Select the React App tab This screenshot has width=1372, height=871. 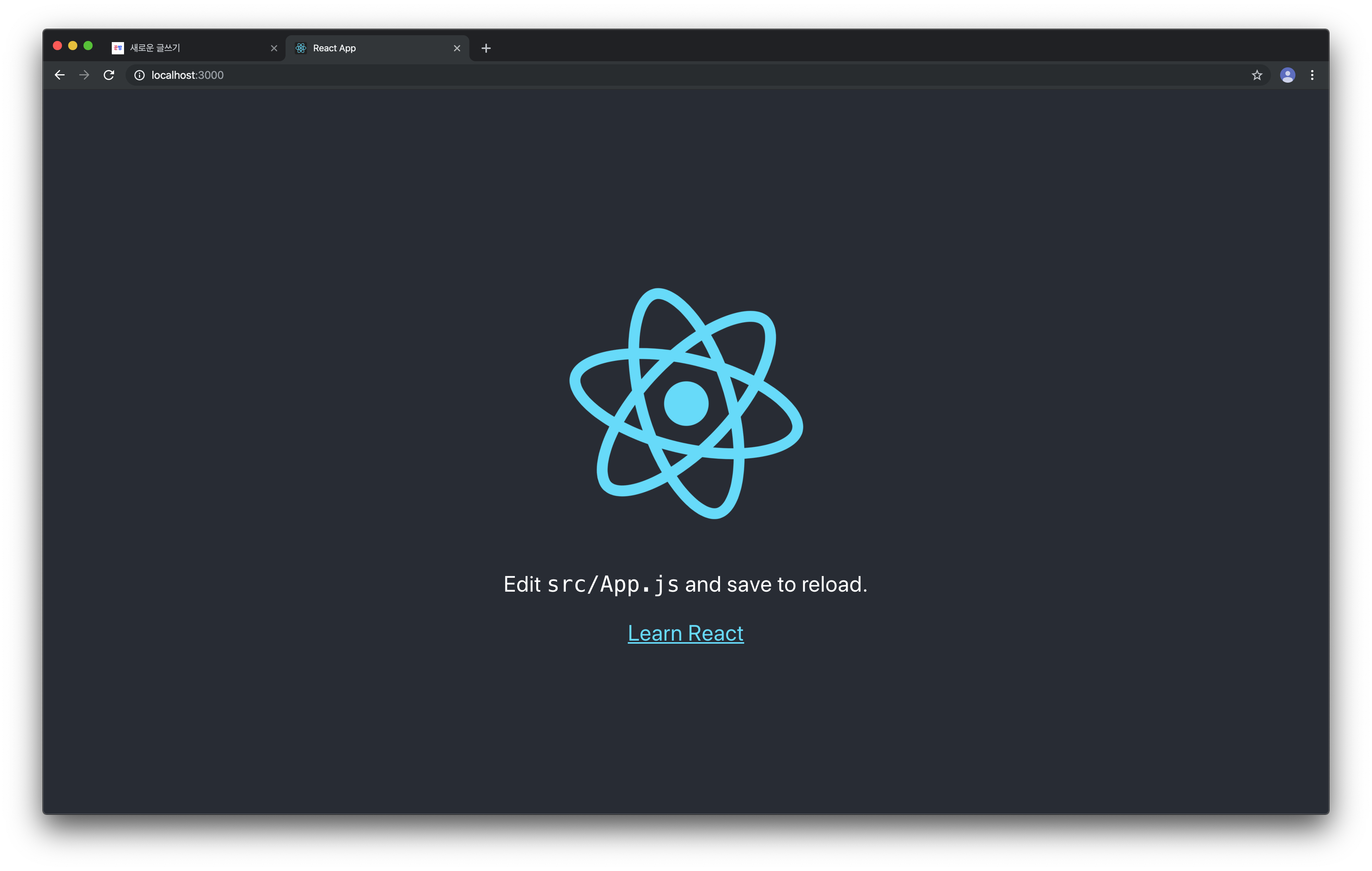378,49
